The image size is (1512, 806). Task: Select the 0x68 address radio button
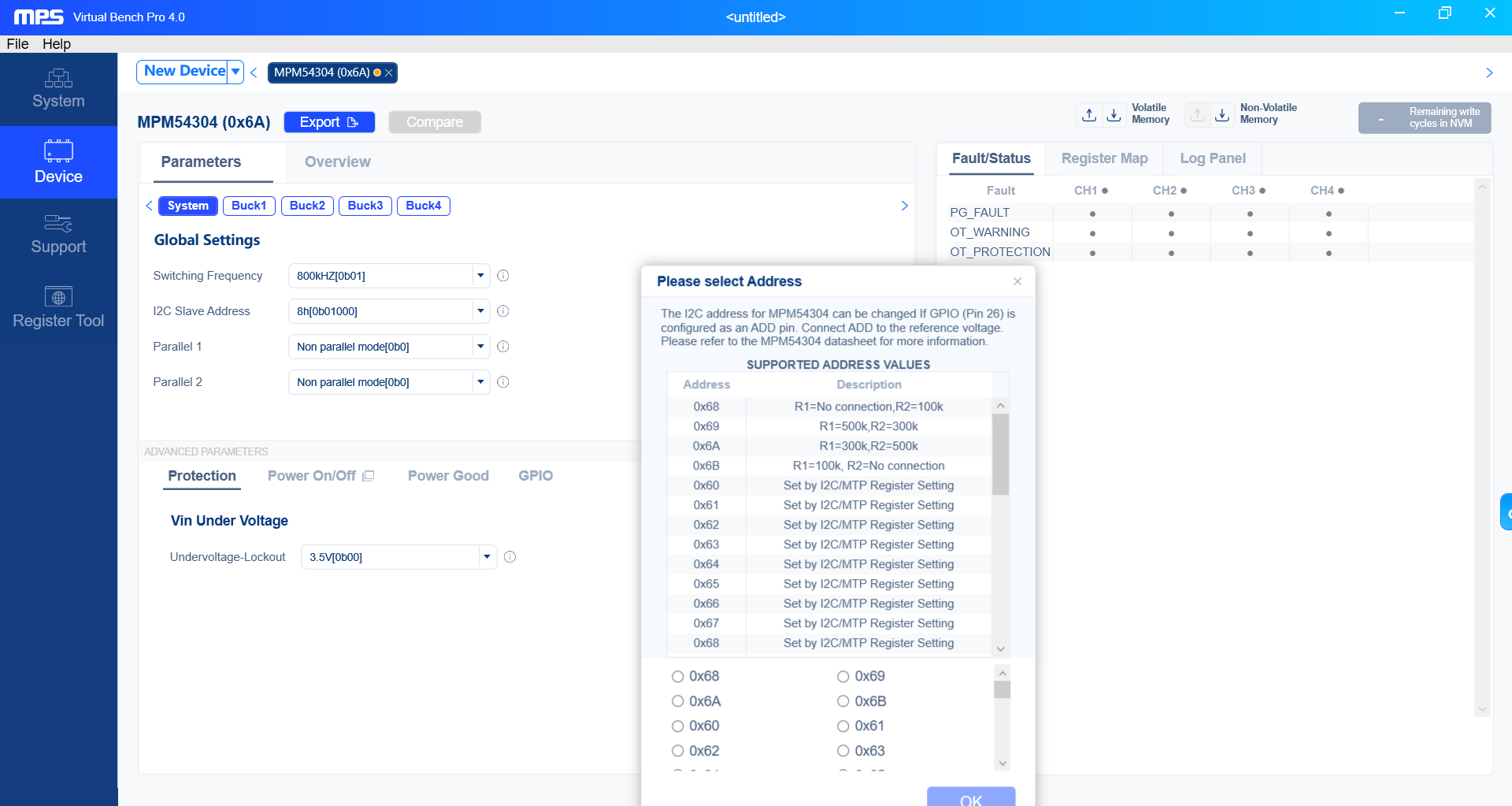(677, 677)
